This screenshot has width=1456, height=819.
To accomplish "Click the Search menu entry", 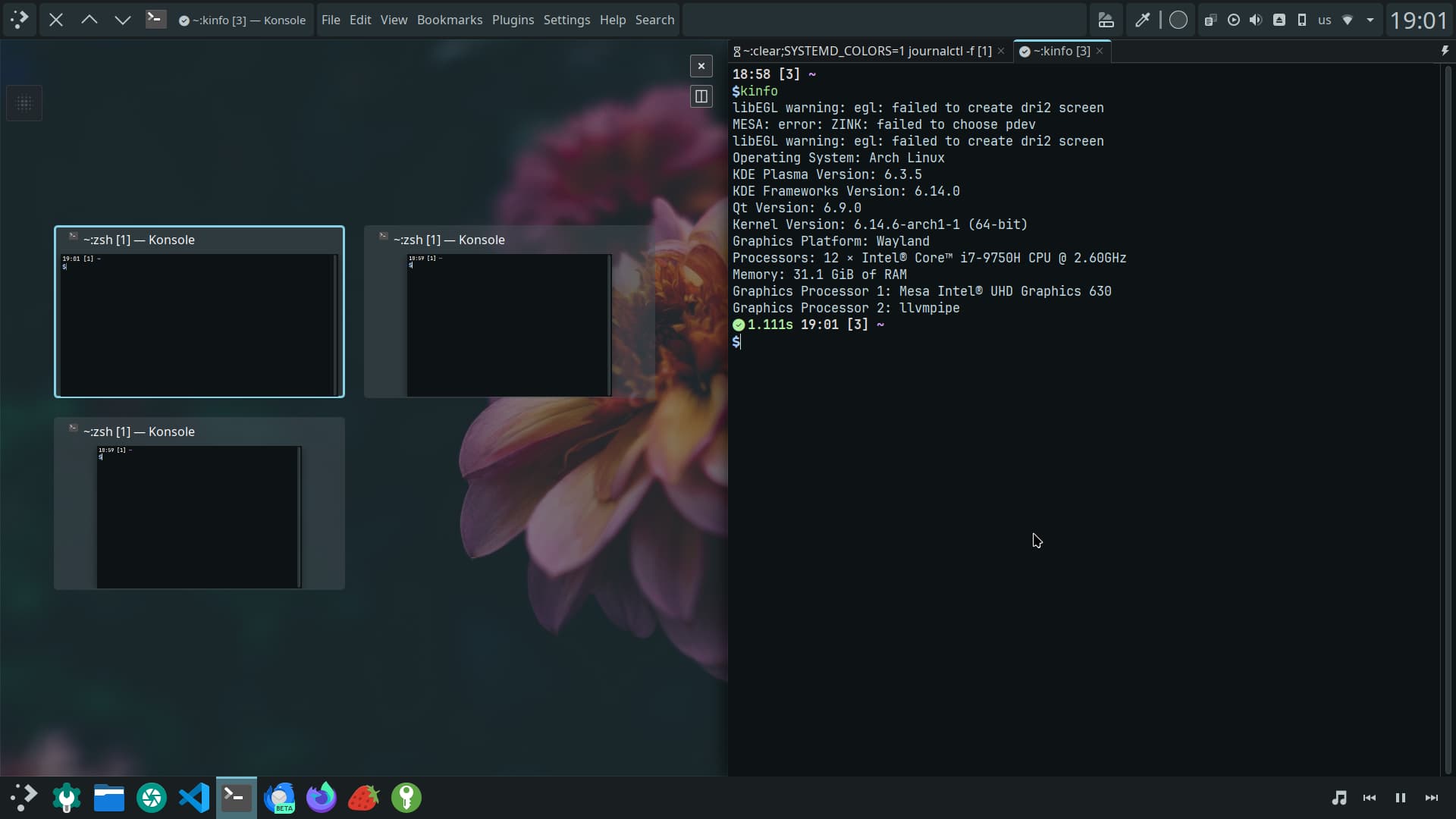I will tap(654, 20).
